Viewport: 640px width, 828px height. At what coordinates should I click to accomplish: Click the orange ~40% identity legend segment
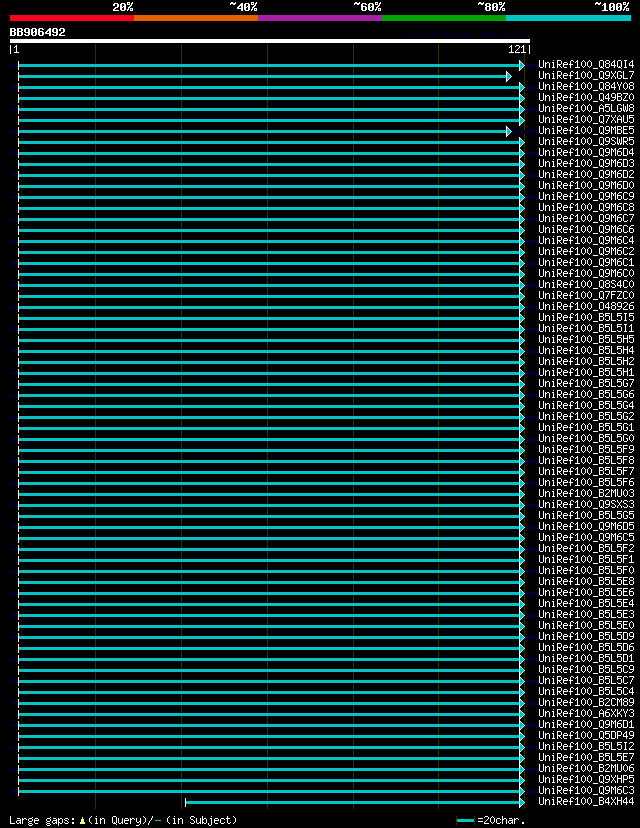[x=196, y=18]
